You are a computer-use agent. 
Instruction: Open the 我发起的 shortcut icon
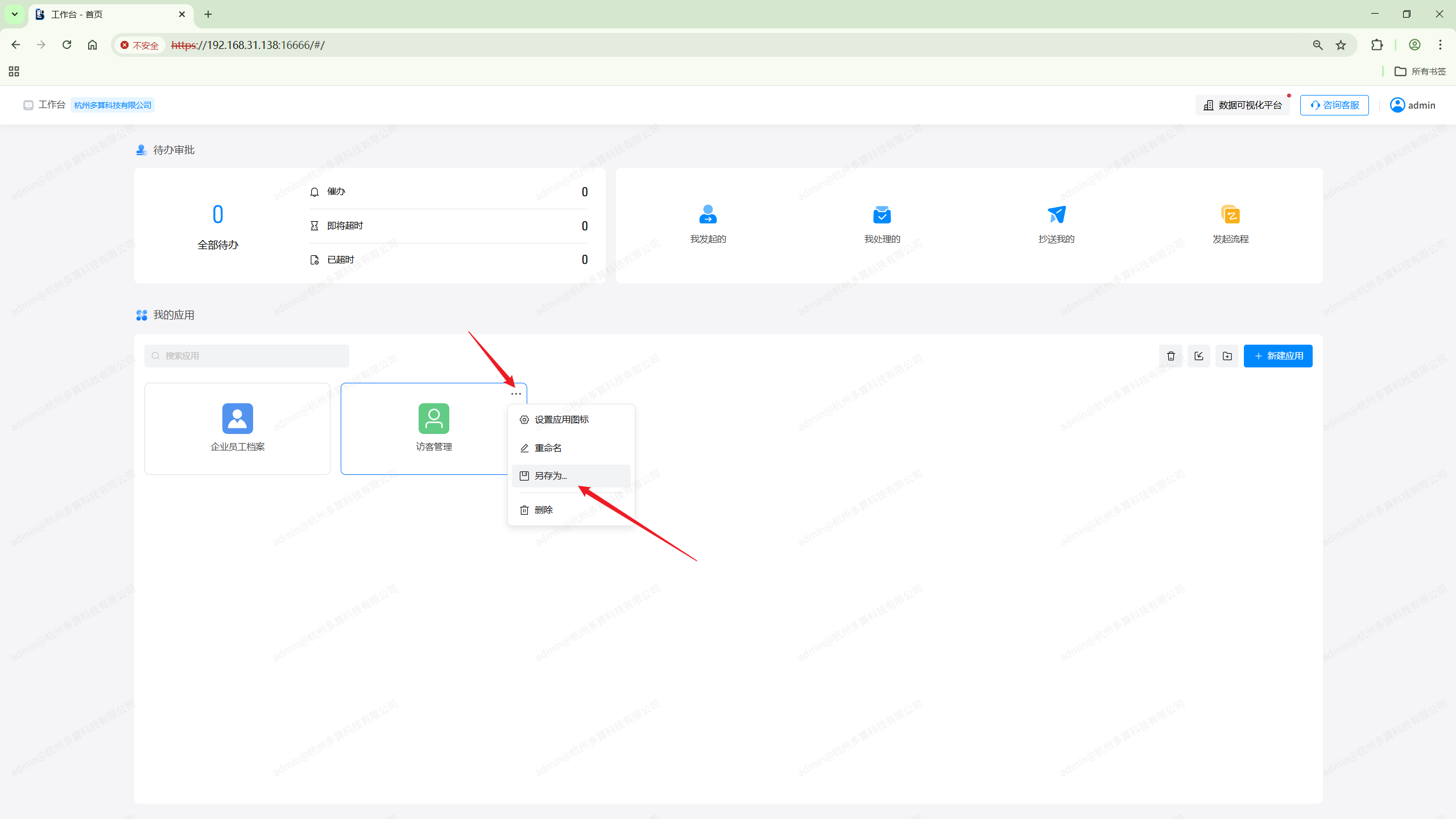point(708,215)
